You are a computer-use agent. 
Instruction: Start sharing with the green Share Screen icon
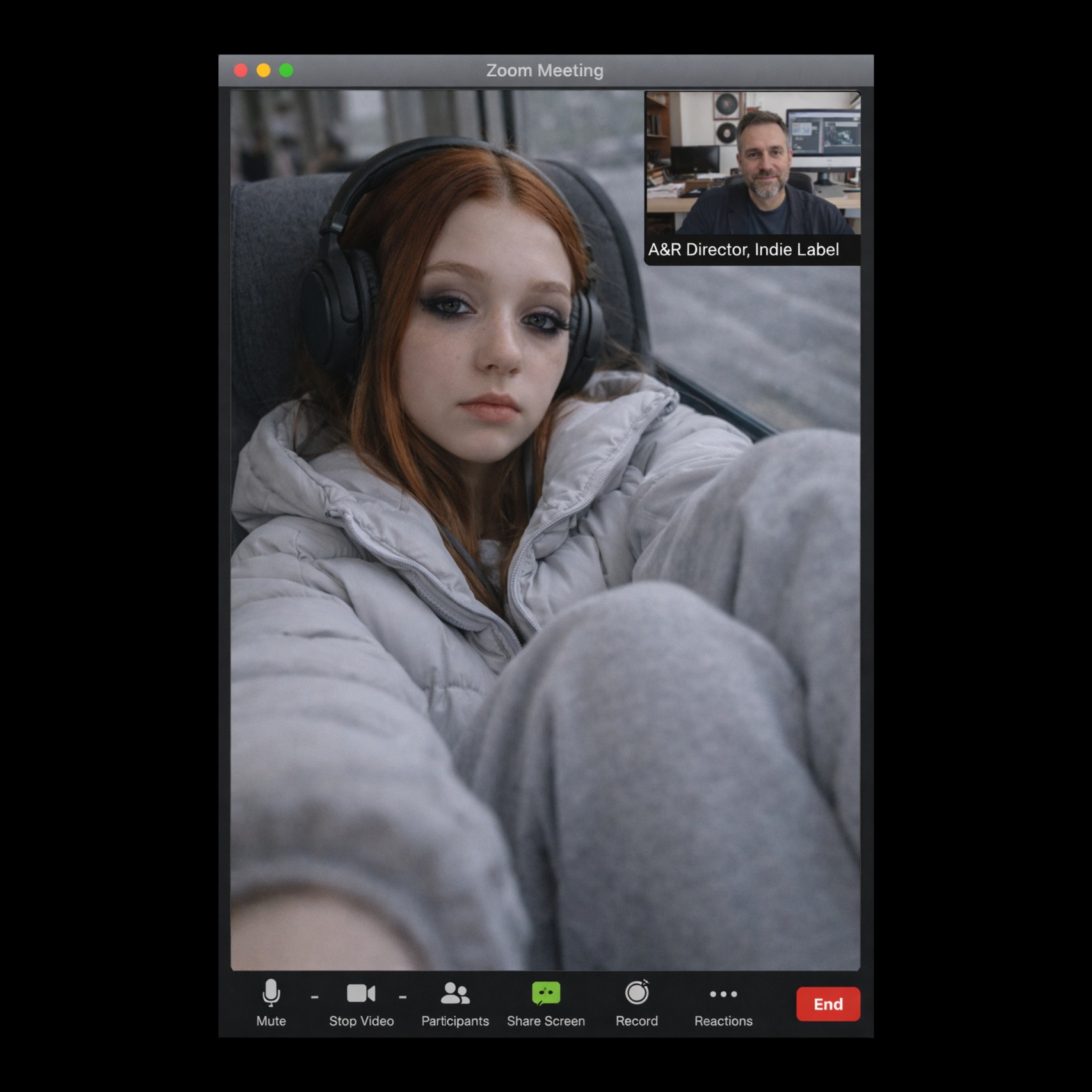546,993
